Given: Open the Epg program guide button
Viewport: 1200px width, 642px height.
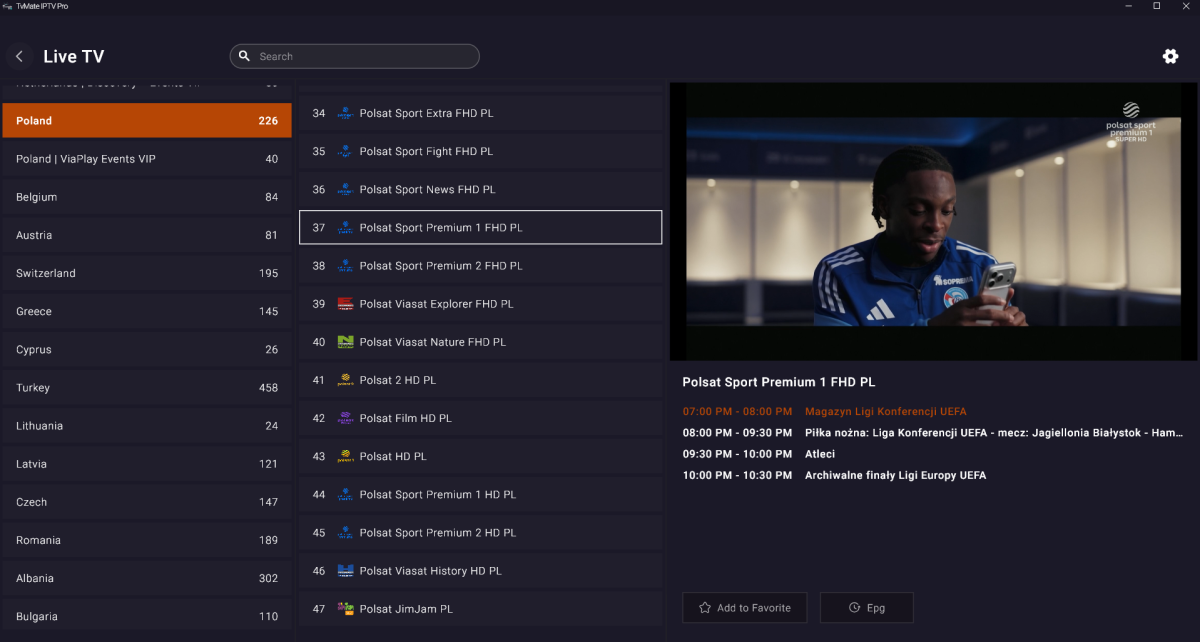Looking at the screenshot, I should pos(866,608).
